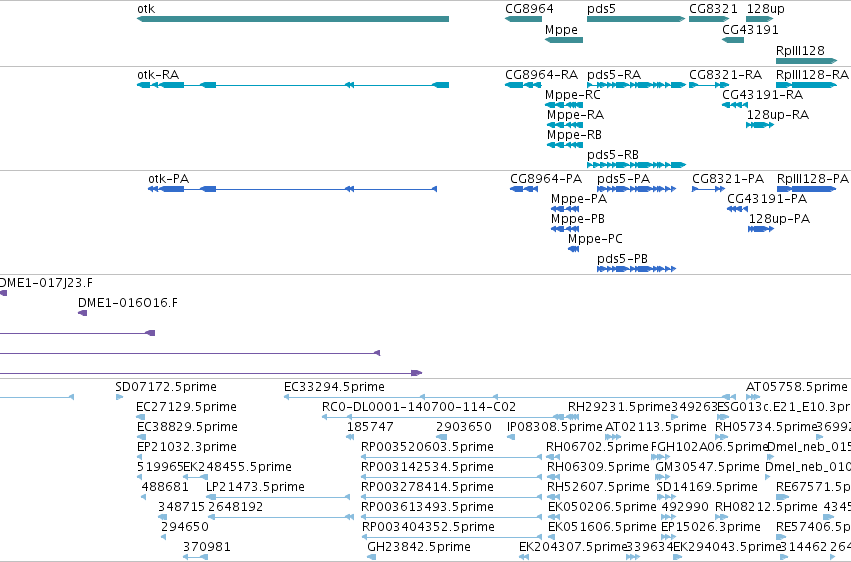
Task: Click the CG8321-RA transcript label
Action: (726, 74)
